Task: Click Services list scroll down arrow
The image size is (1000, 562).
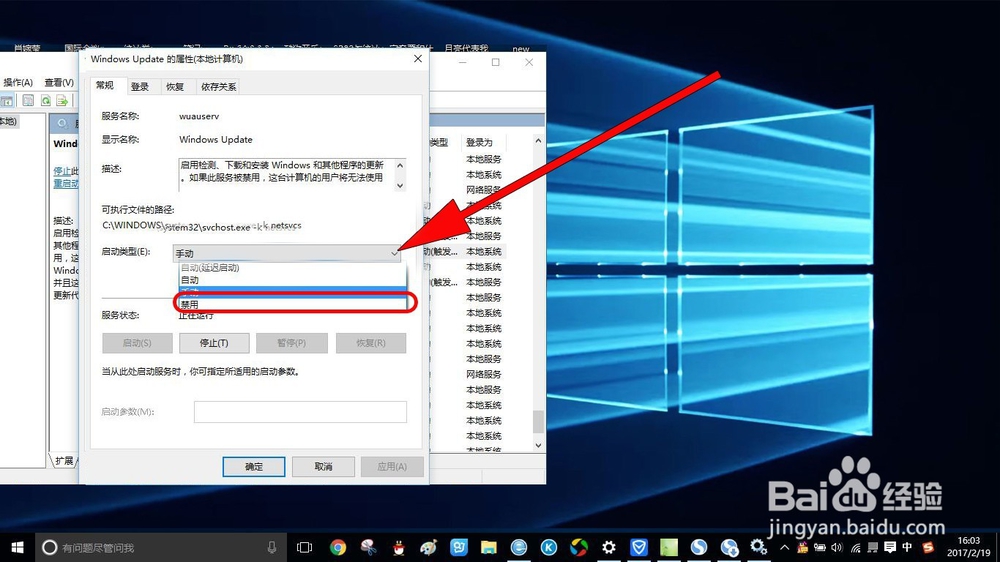Action: pyautogui.click(x=538, y=445)
